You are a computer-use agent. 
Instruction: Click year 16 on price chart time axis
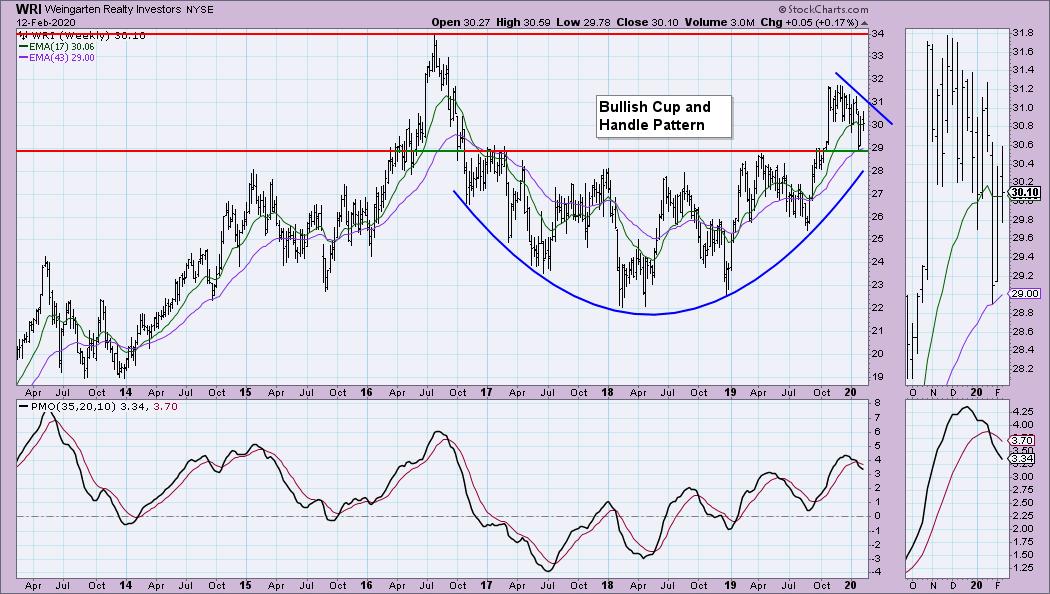(x=366, y=392)
